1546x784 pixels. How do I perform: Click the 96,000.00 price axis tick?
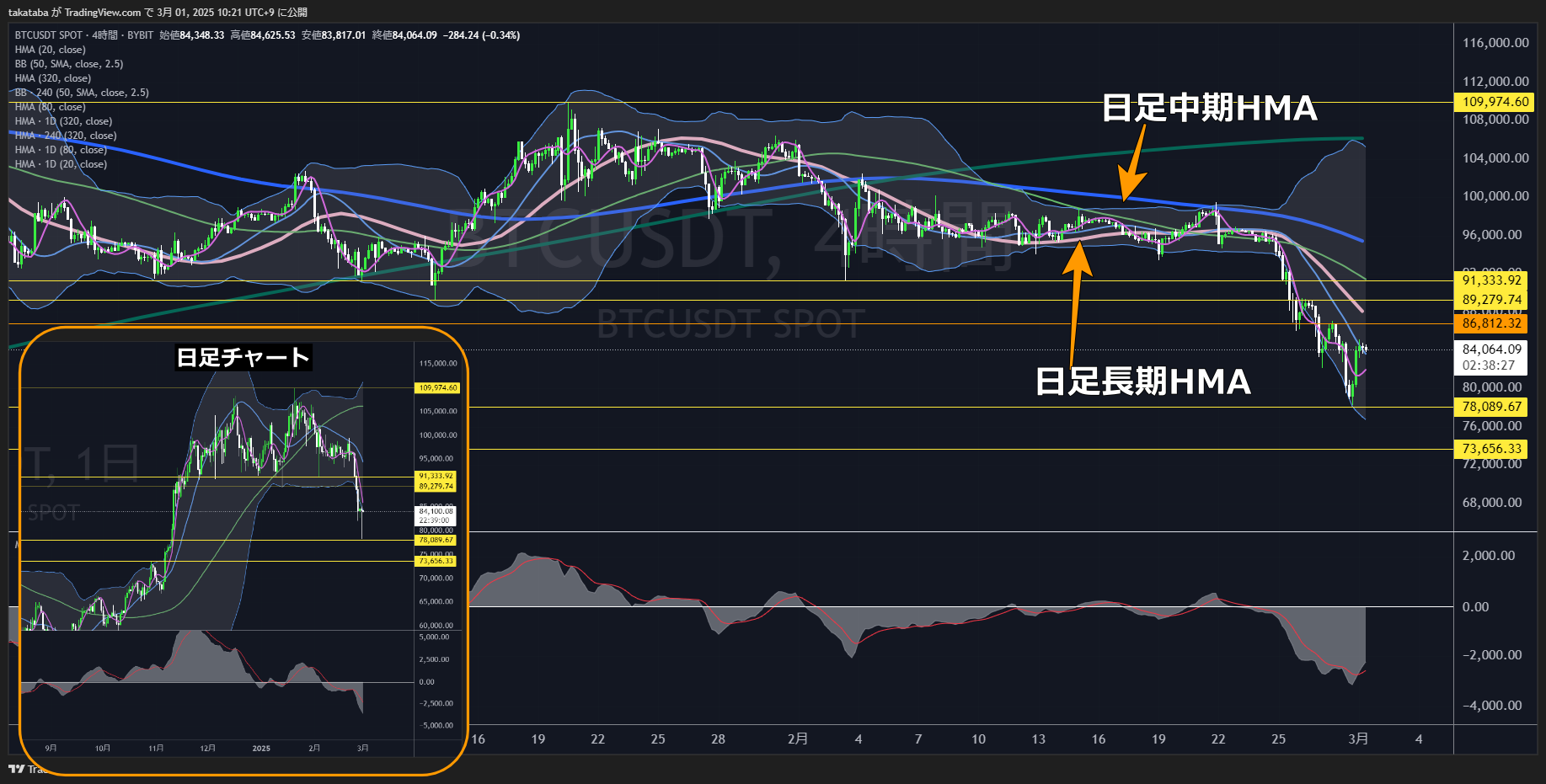click(x=1492, y=235)
